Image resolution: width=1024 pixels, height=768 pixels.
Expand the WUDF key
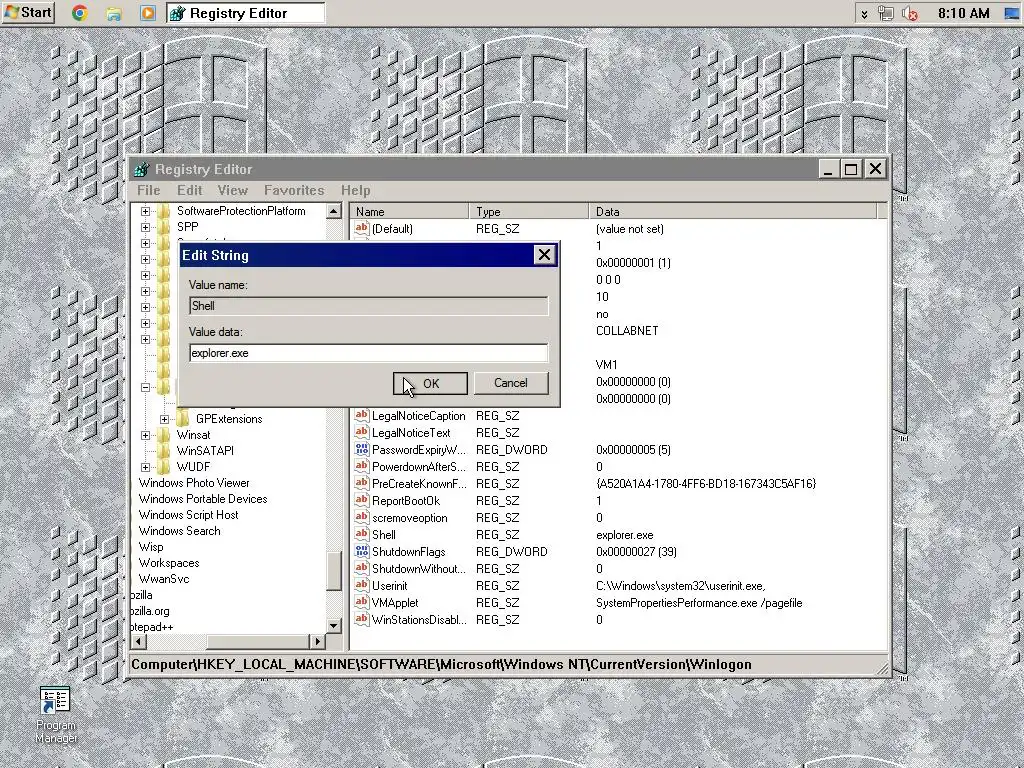pyautogui.click(x=146, y=468)
